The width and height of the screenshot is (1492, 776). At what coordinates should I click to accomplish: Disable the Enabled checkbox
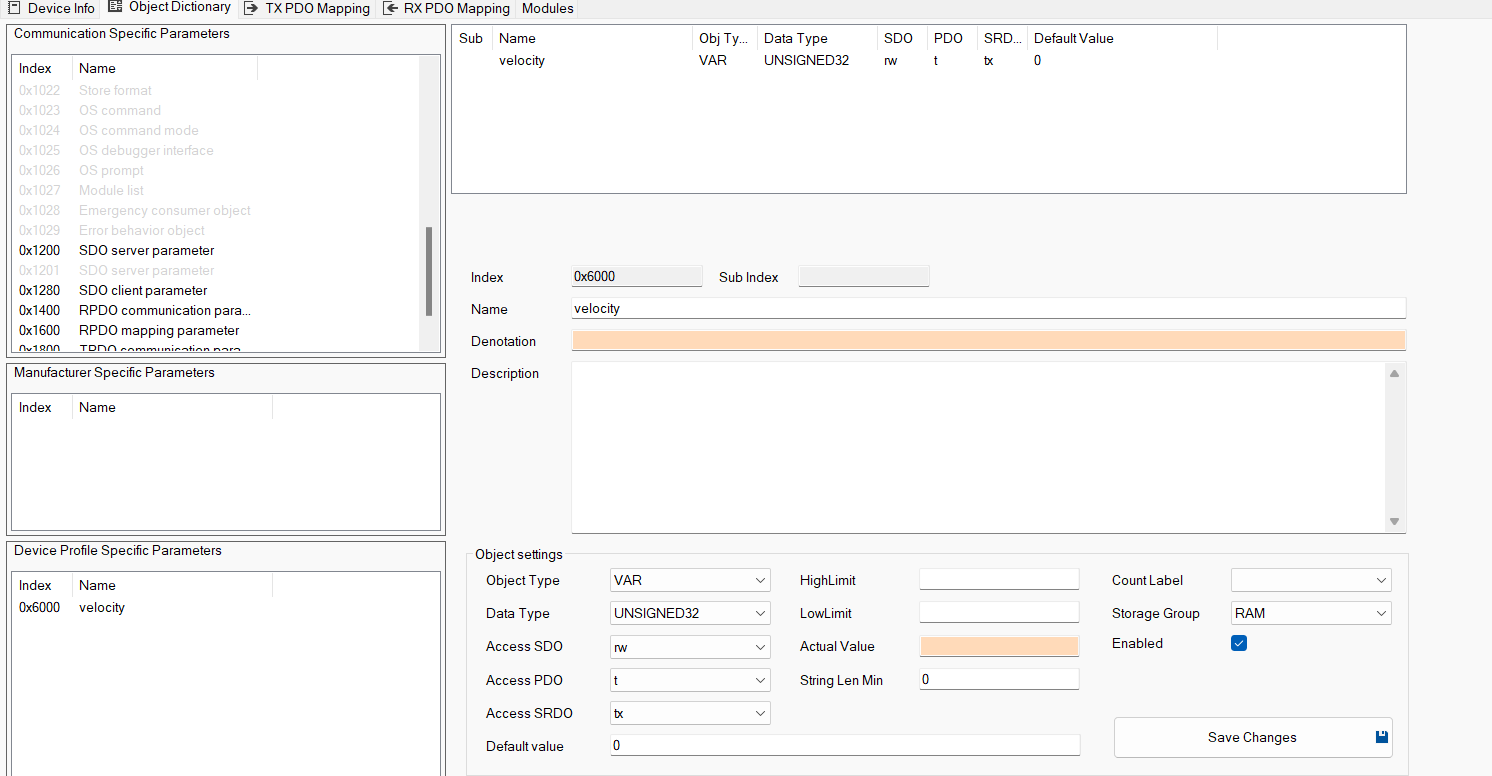(1239, 643)
